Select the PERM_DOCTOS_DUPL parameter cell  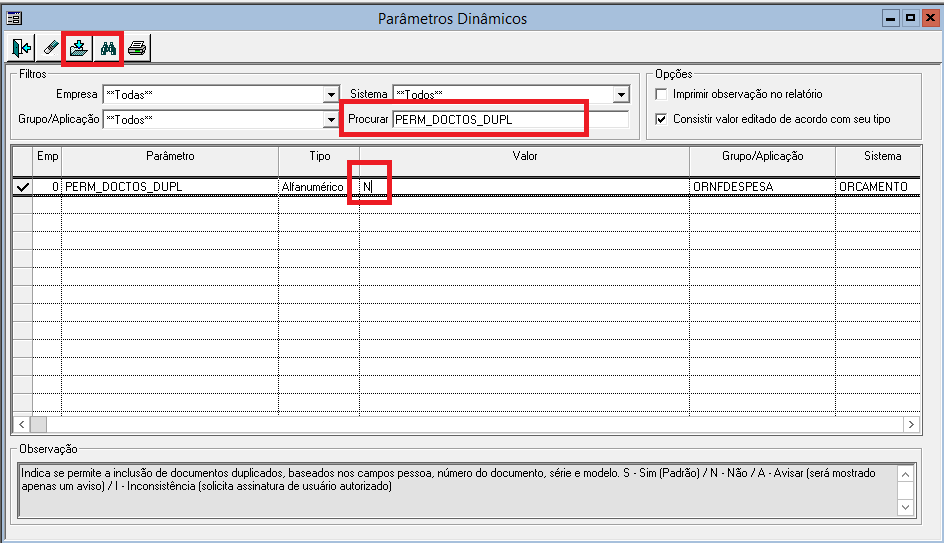click(170, 187)
